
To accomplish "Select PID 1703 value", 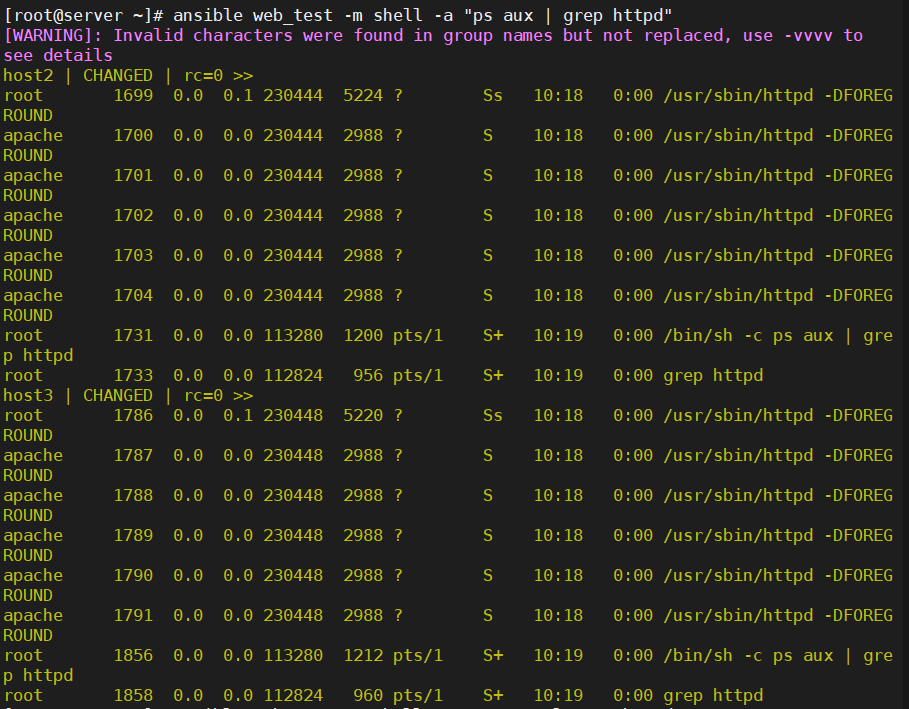I will (x=133, y=256).
